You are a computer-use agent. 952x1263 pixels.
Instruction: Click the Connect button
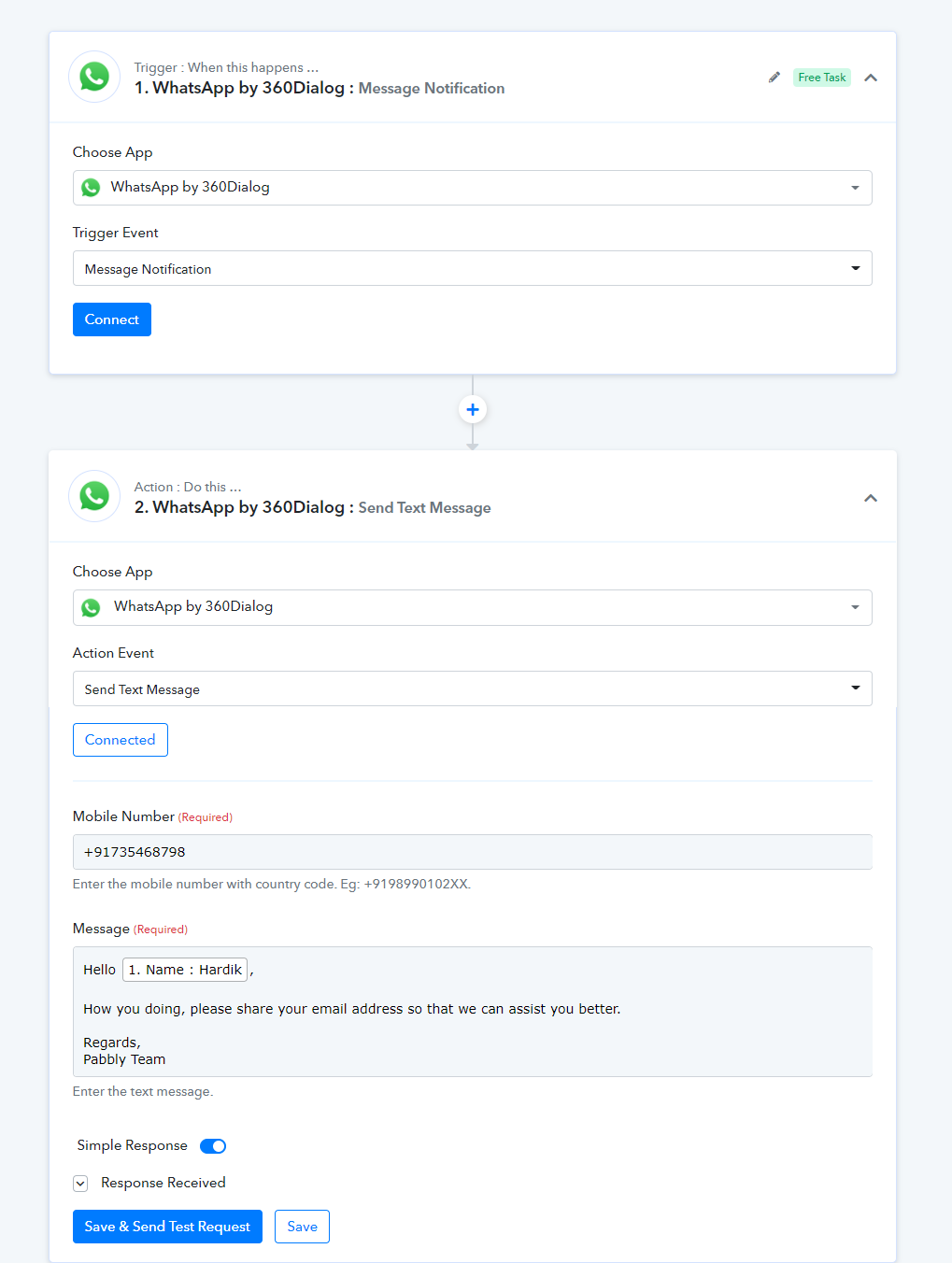(112, 319)
